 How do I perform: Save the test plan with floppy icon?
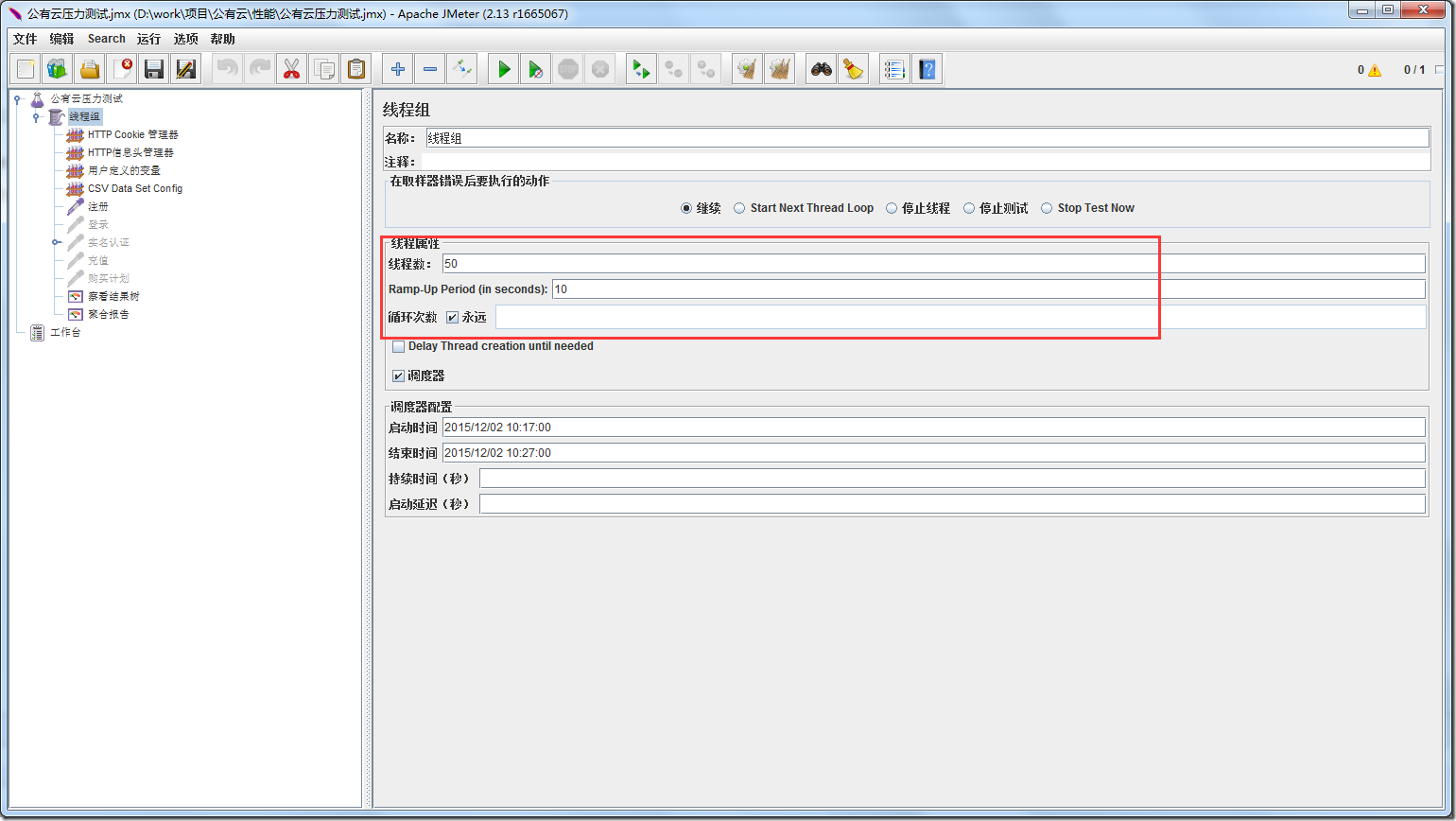pos(154,69)
